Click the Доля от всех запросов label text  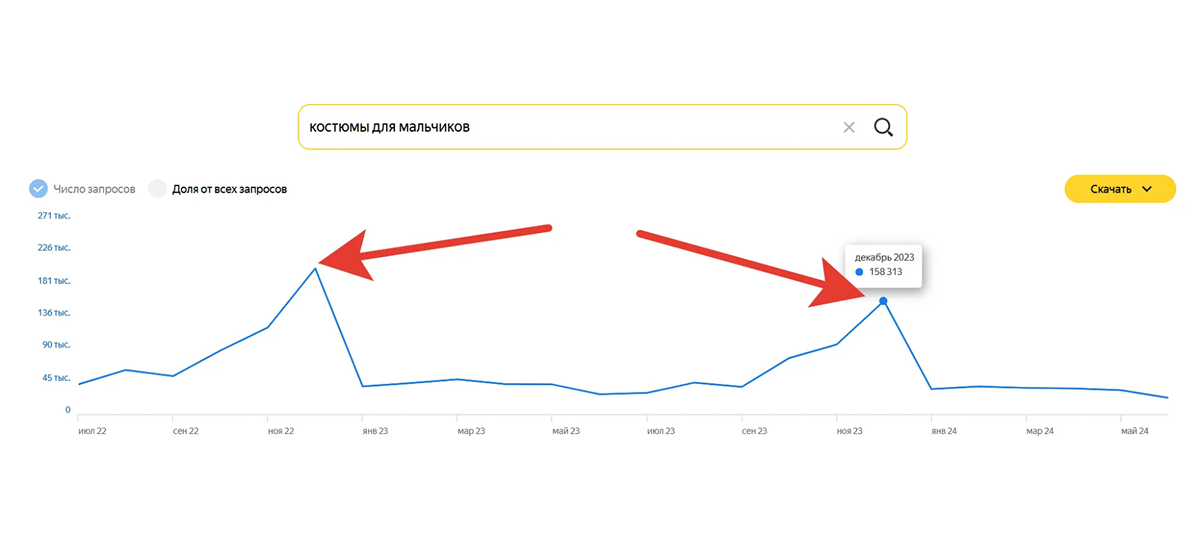(230, 189)
